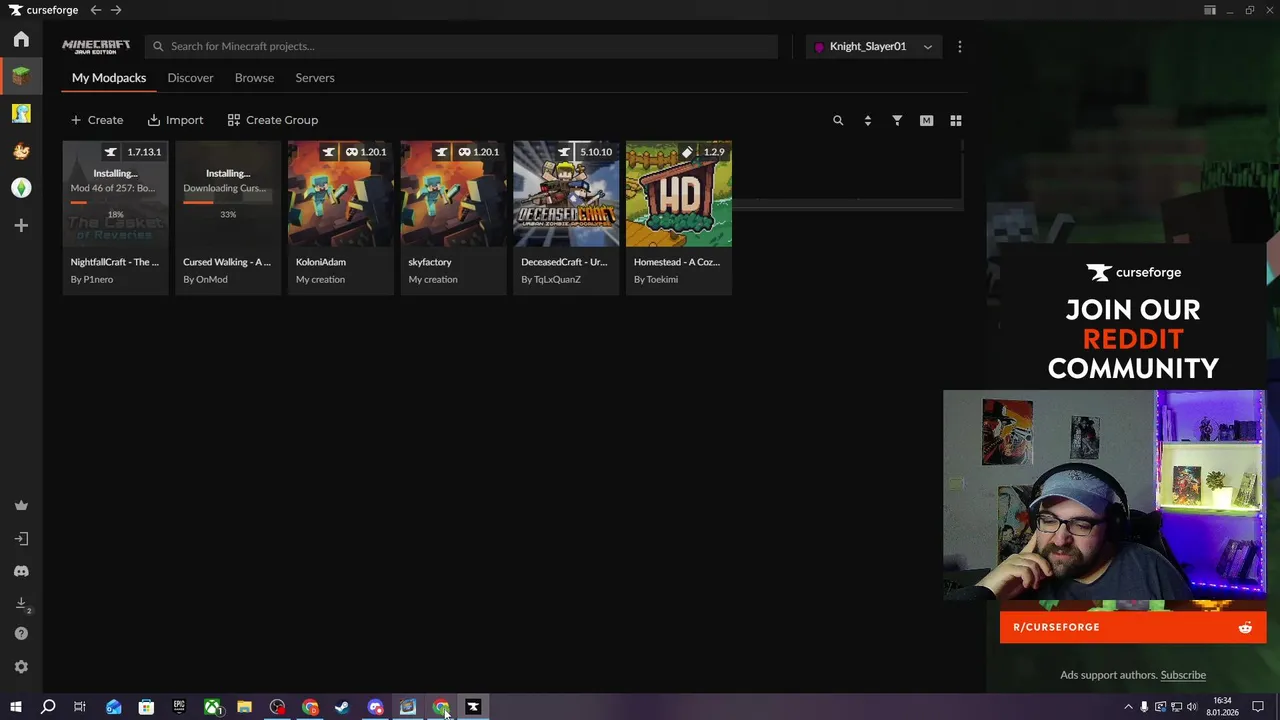Open Steam from the taskbar
1280x720 pixels.
342,707
